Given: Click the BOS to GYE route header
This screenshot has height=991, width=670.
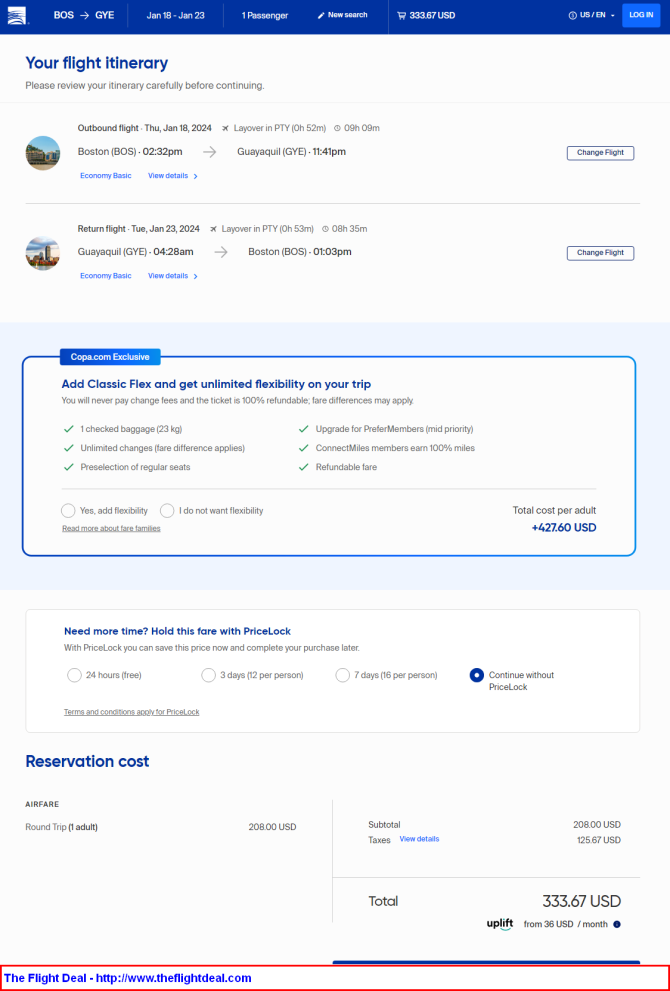Looking at the screenshot, I should 84,15.
